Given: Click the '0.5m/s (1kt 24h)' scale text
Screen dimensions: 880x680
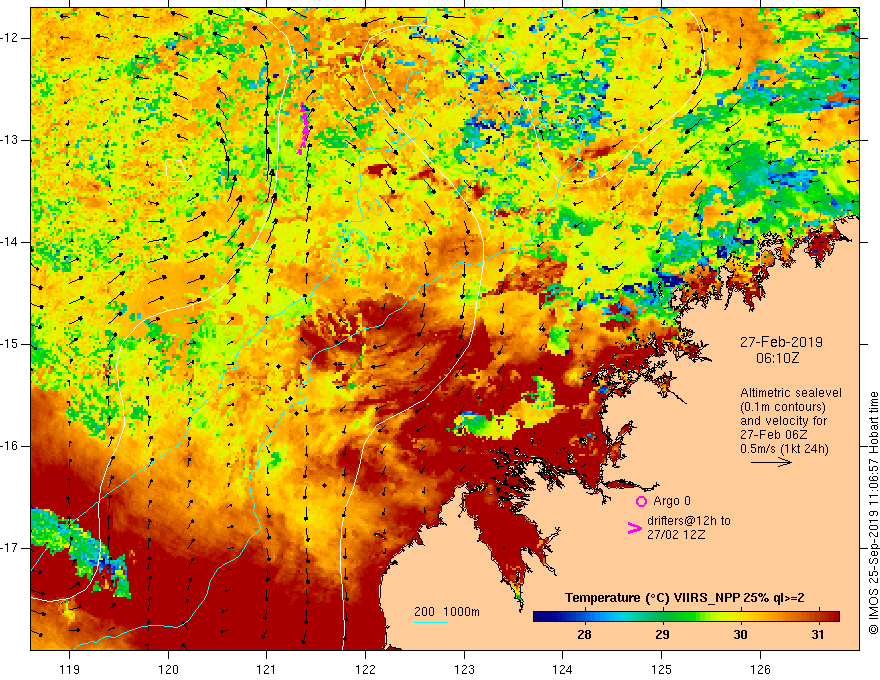Looking at the screenshot, I should 784,448.
